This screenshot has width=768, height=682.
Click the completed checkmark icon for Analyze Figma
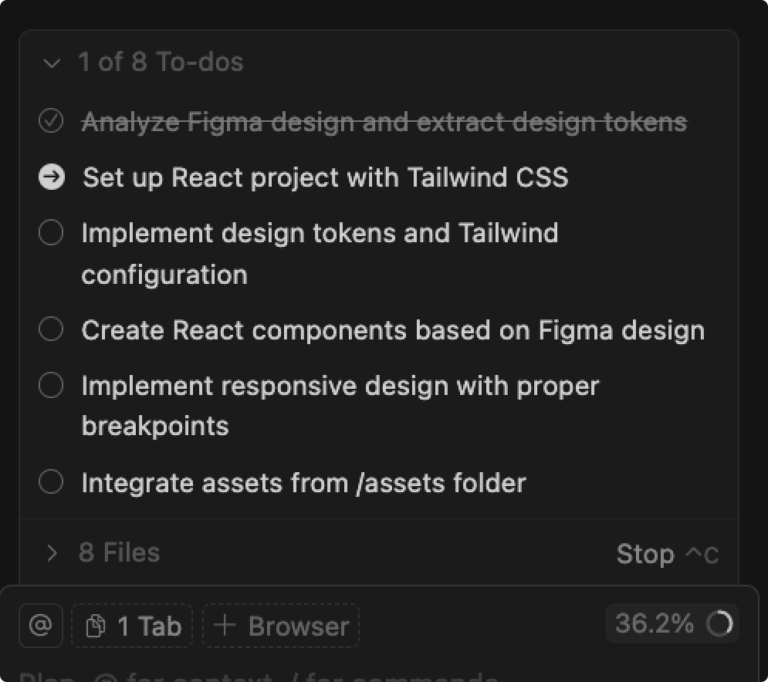(51, 122)
